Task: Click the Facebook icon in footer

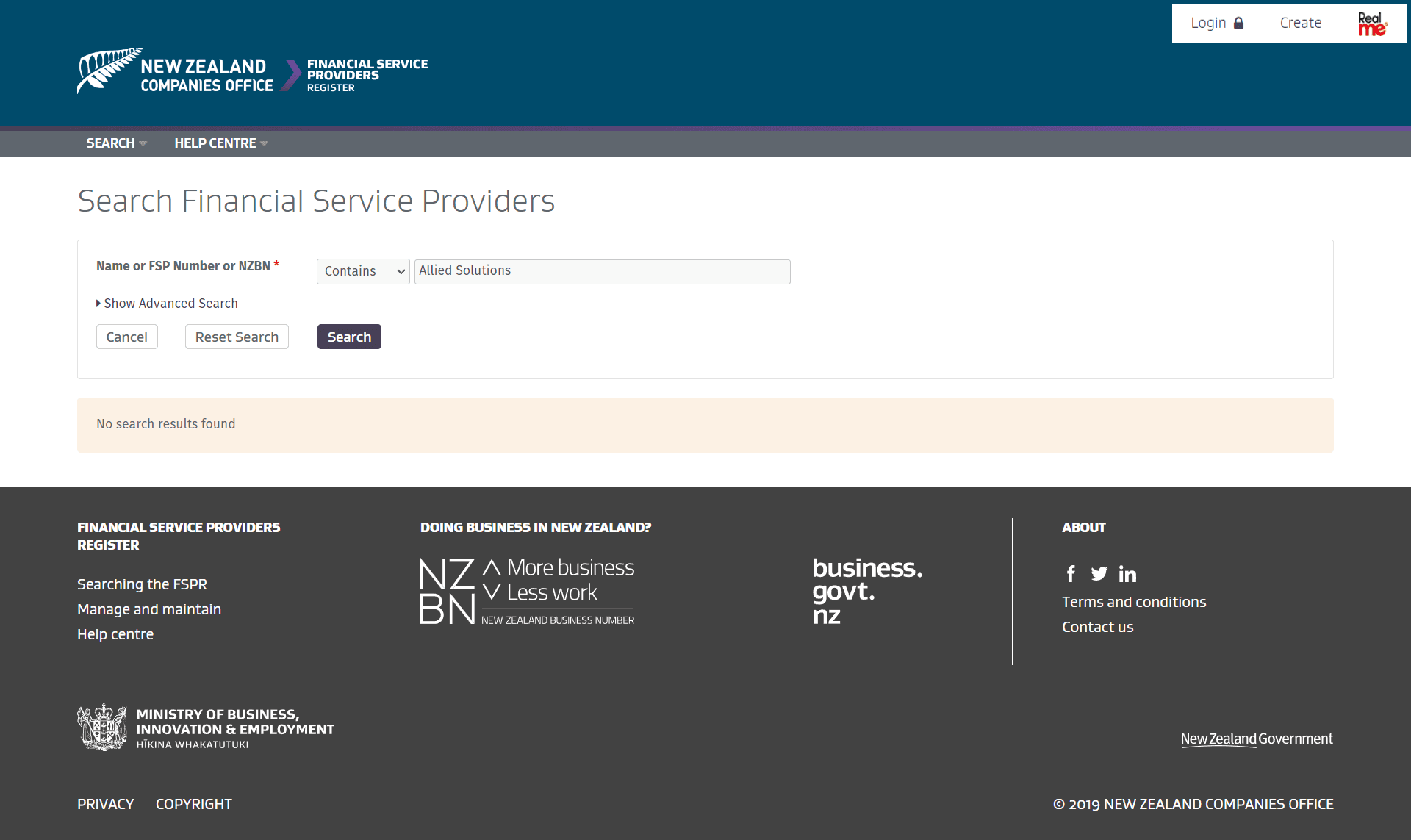Action: click(1069, 573)
